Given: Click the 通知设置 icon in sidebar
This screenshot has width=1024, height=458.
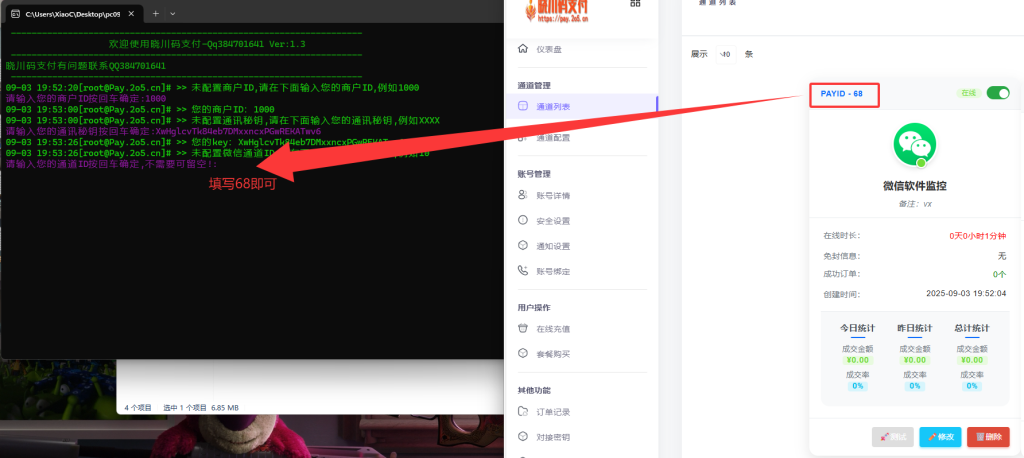Looking at the screenshot, I should [523, 246].
